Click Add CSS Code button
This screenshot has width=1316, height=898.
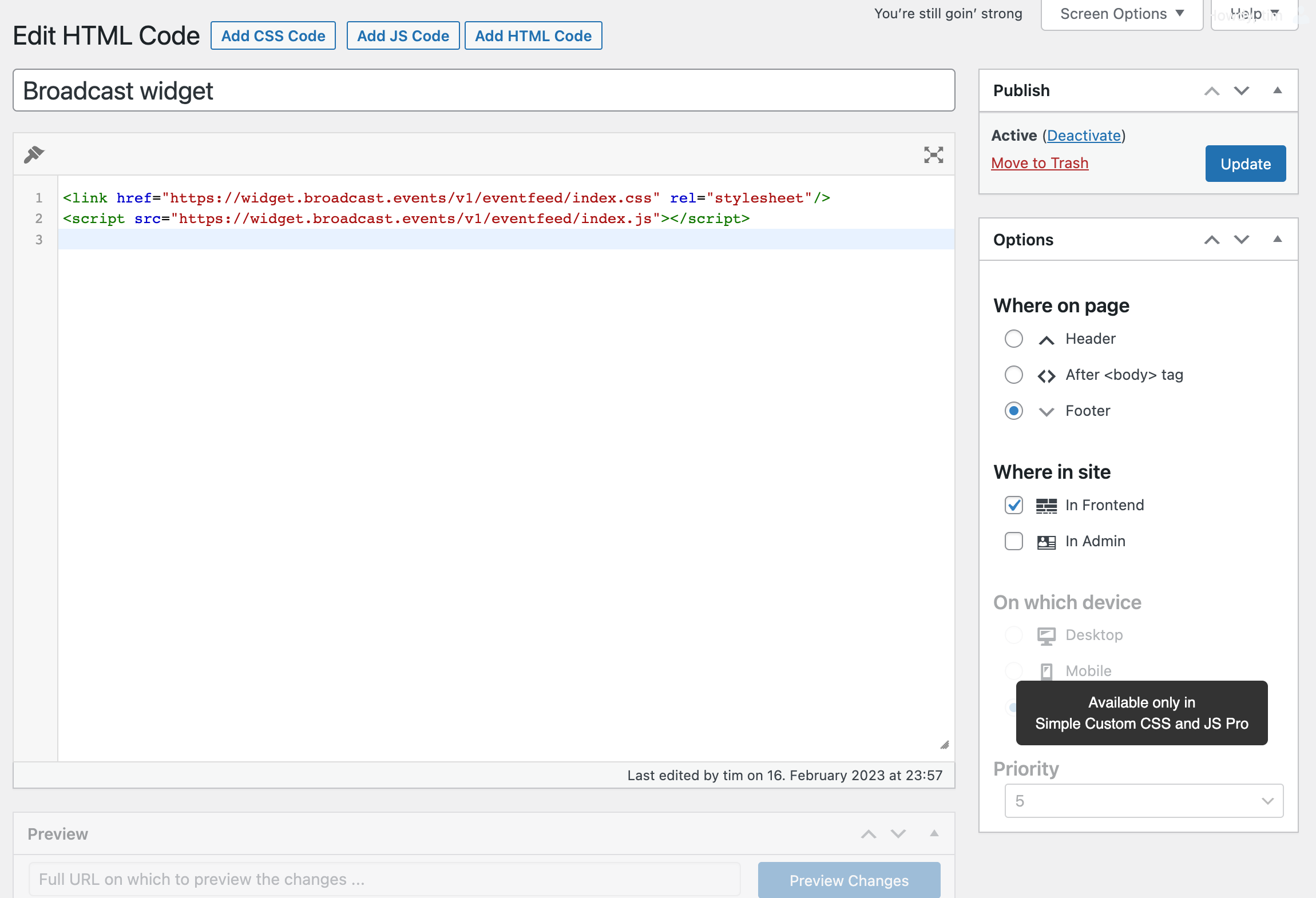click(273, 36)
